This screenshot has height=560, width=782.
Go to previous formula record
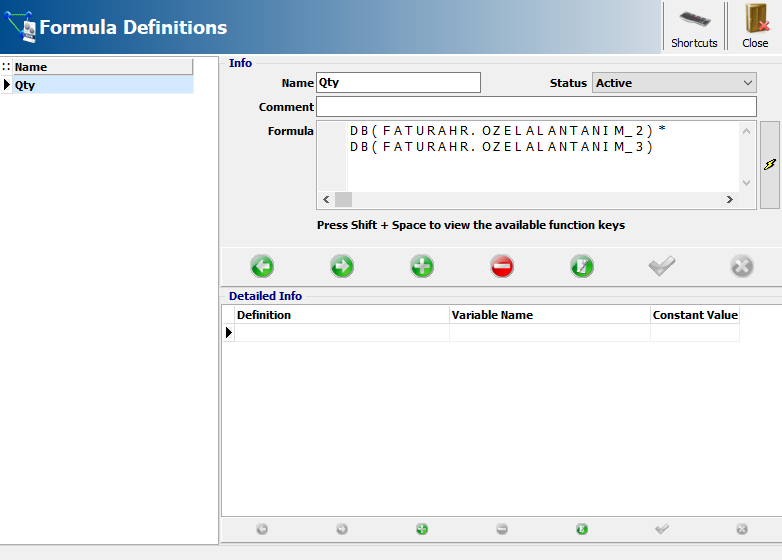(x=262, y=266)
